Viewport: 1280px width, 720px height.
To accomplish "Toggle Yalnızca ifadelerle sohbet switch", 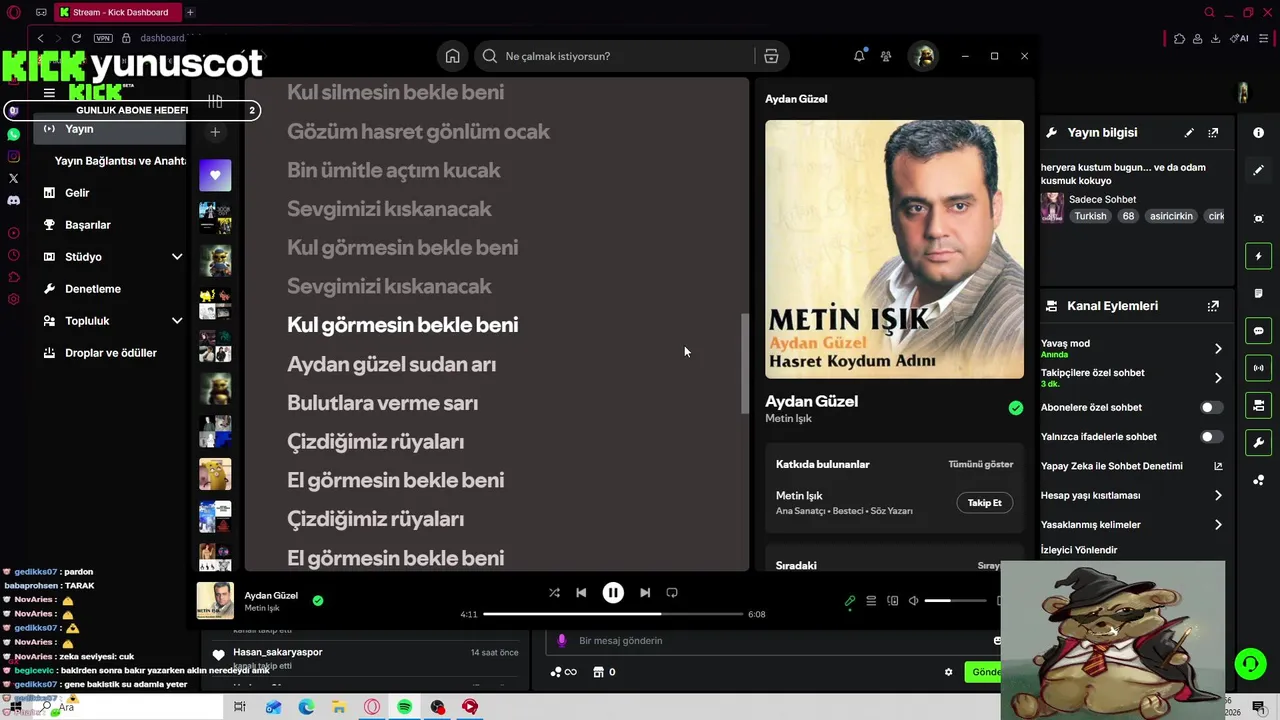I will [1211, 436].
